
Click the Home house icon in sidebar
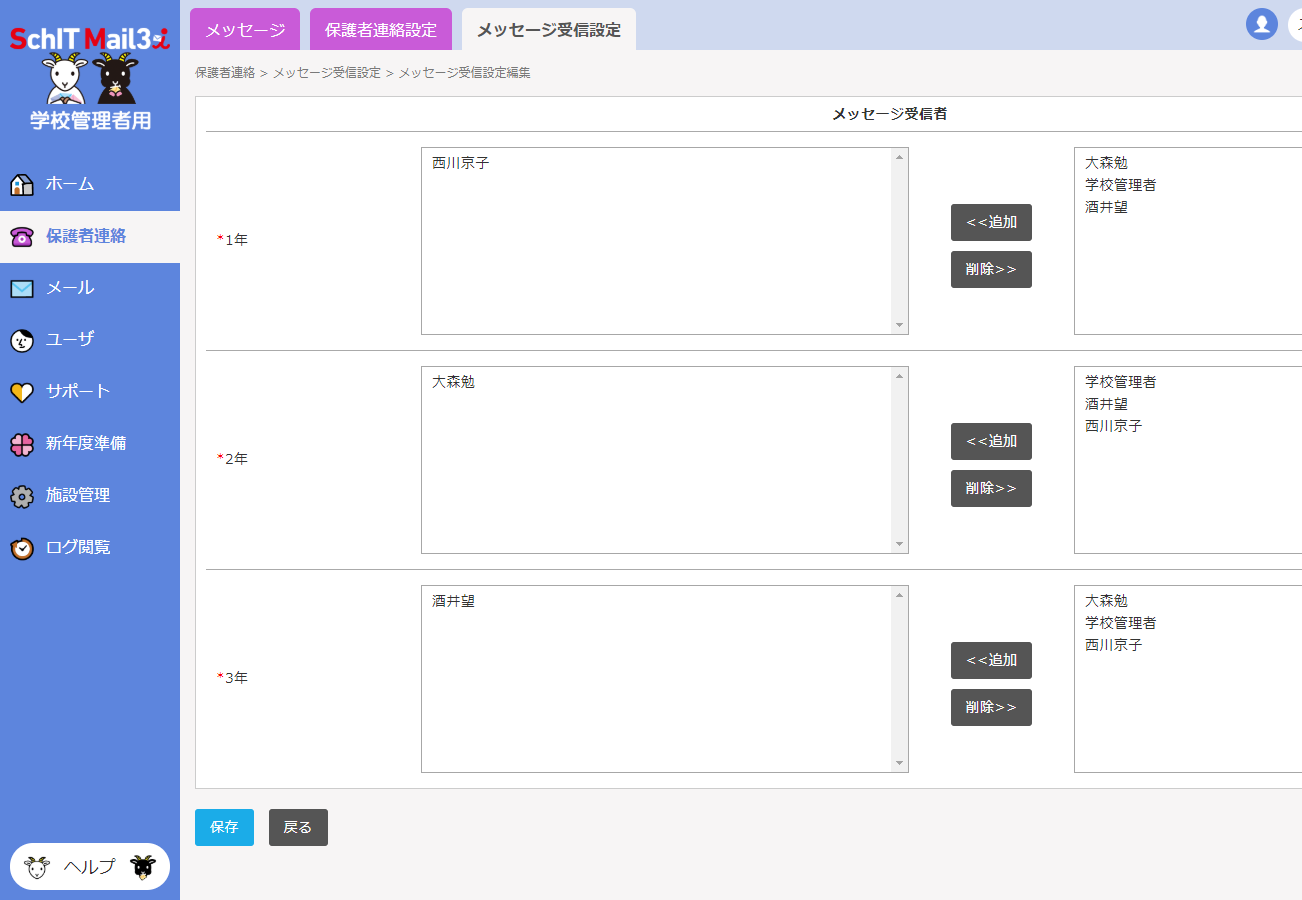(x=22, y=185)
